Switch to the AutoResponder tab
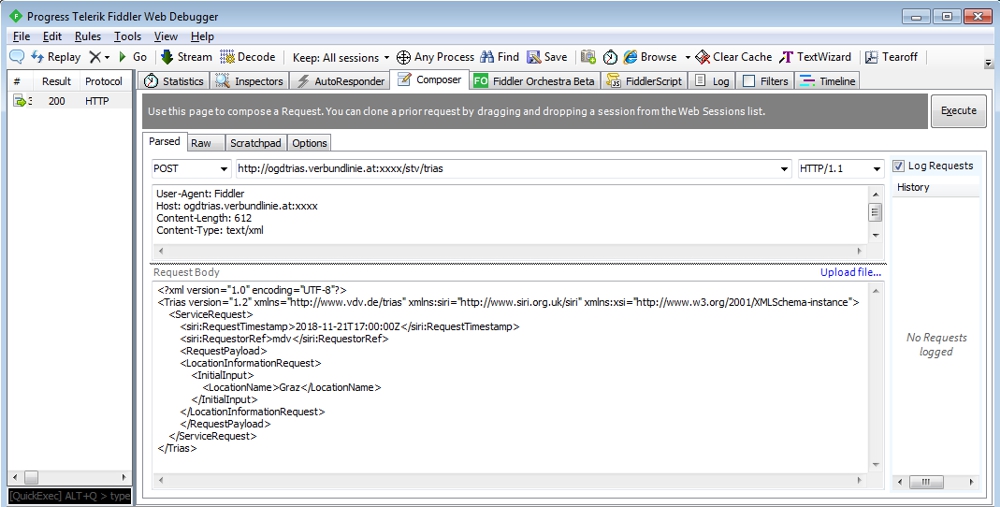Screen dimensions: 1000x507 tap(341, 81)
